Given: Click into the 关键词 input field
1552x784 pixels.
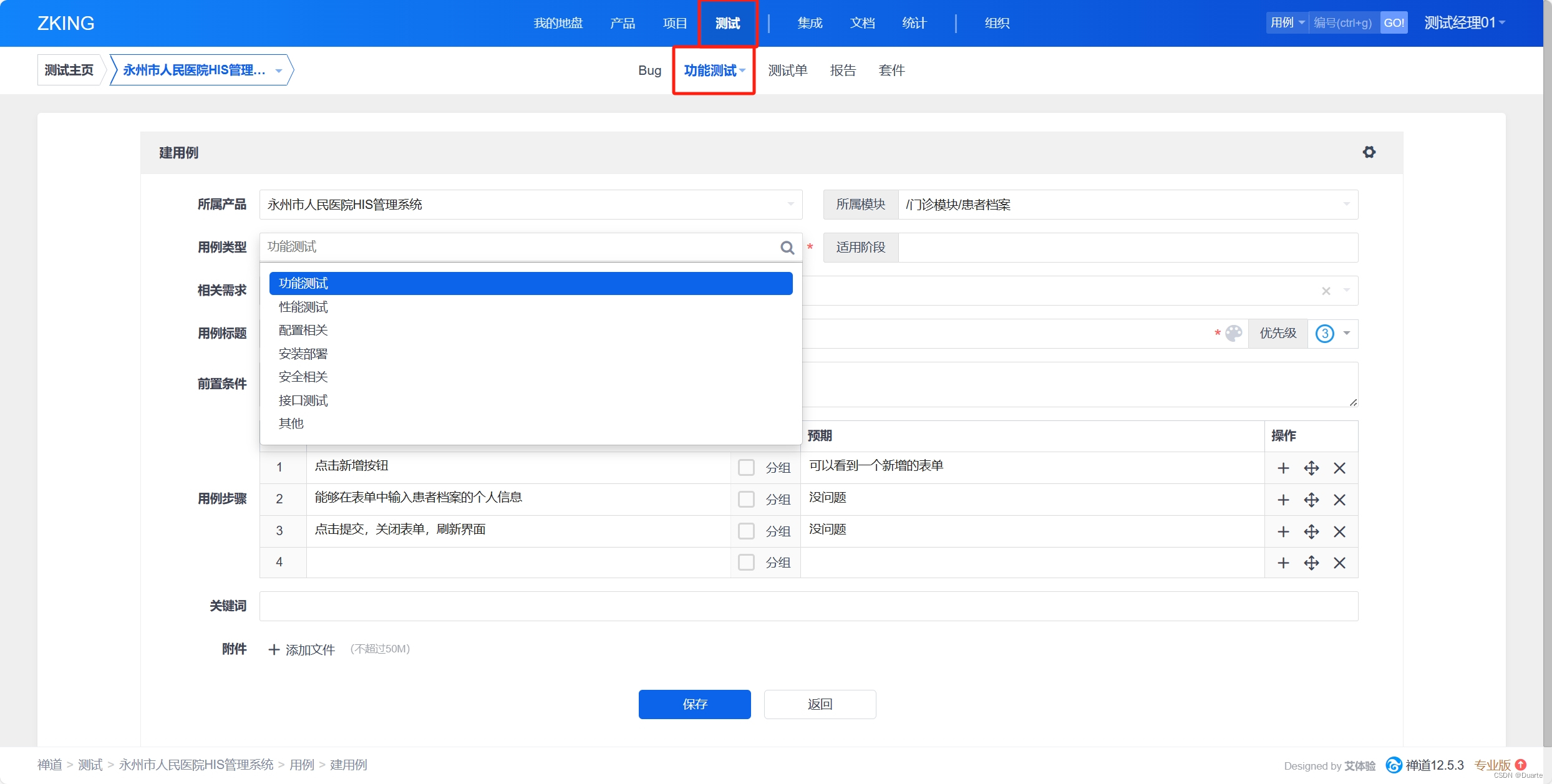Looking at the screenshot, I should [x=808, y=606].
